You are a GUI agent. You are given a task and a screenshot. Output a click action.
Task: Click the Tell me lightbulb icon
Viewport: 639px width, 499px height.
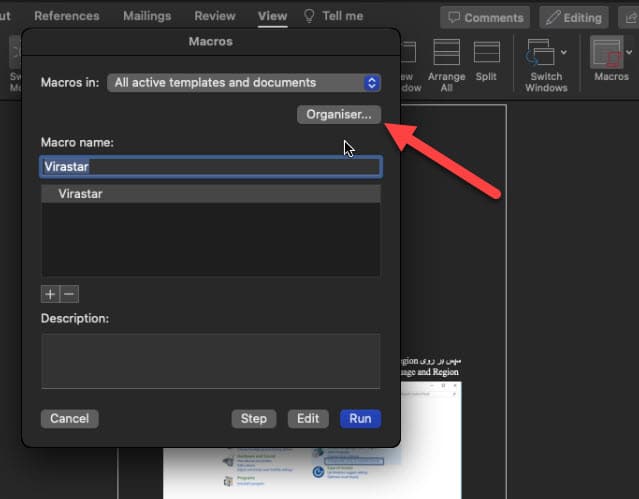[x=309, y=16]
